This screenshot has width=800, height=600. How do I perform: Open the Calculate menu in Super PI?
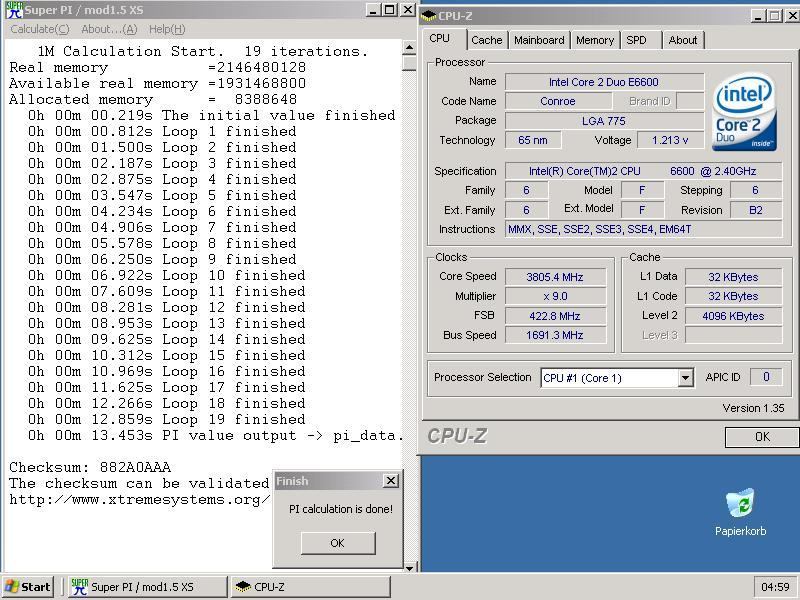40,29
